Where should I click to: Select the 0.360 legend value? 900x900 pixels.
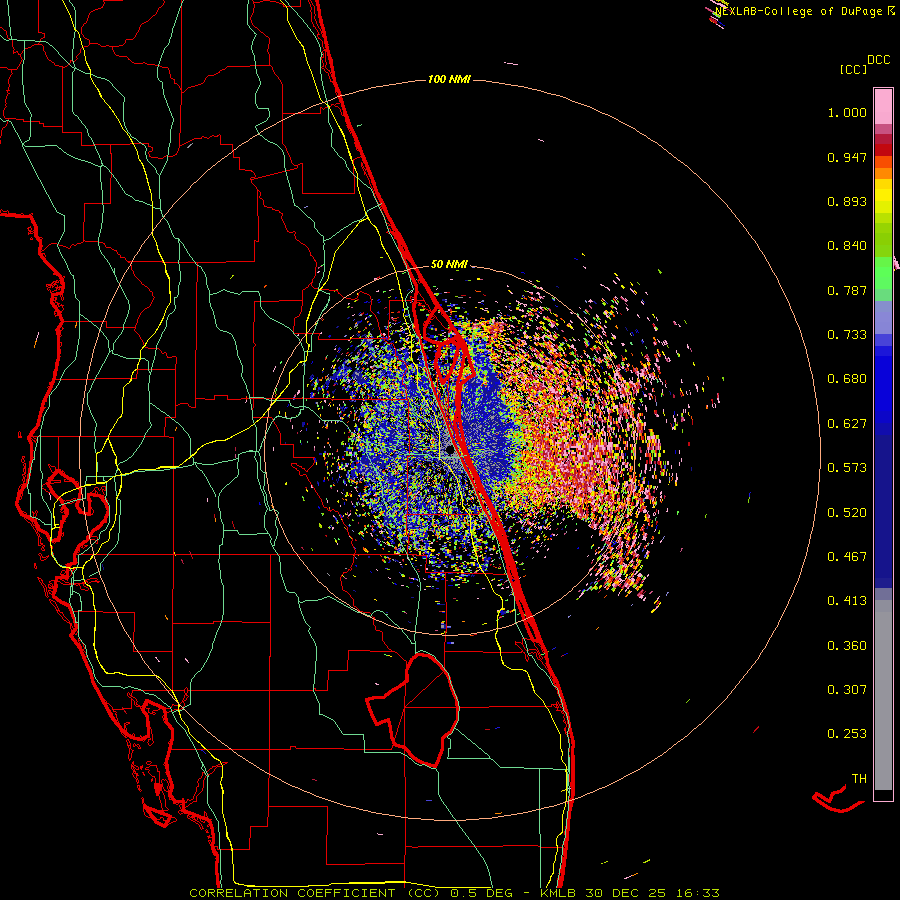(847, 646)
